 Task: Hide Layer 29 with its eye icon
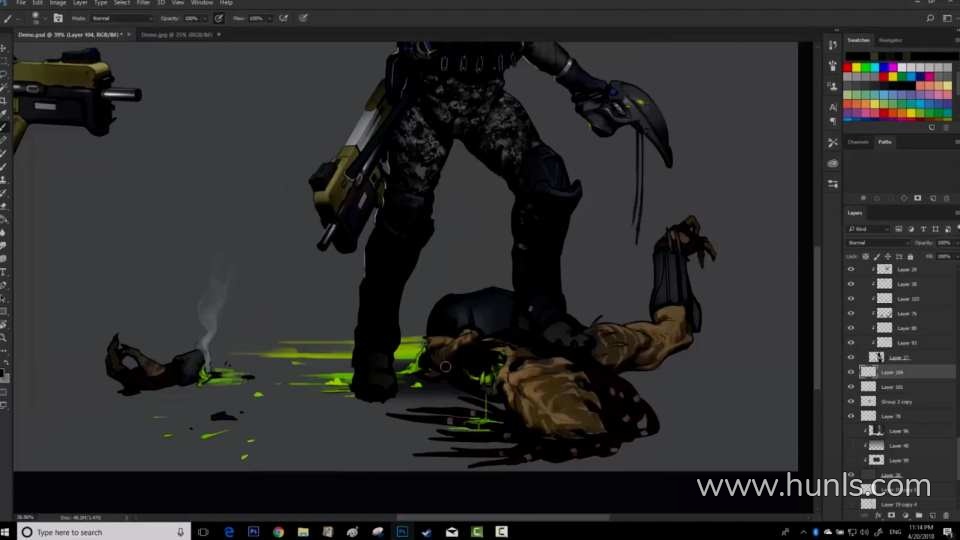[851, 269]
